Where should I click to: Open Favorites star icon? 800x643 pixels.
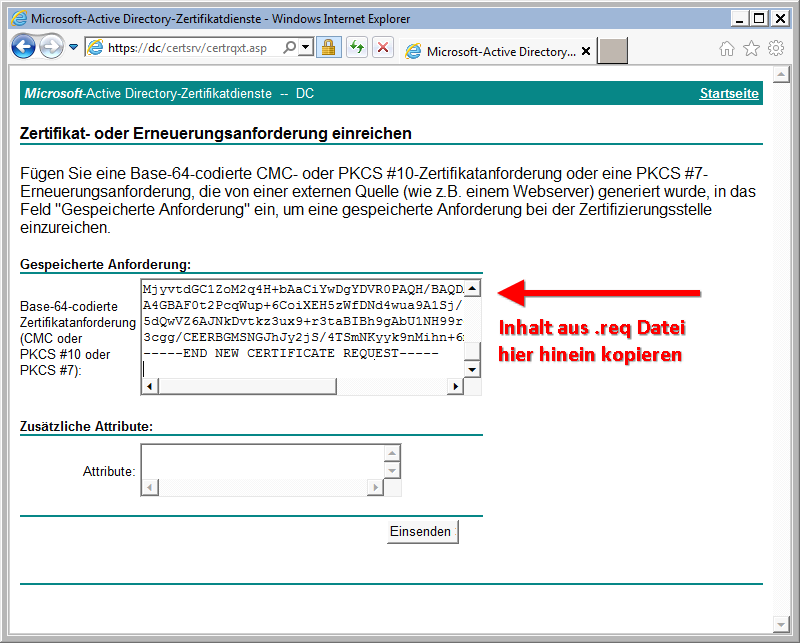[x=751, y=48]
